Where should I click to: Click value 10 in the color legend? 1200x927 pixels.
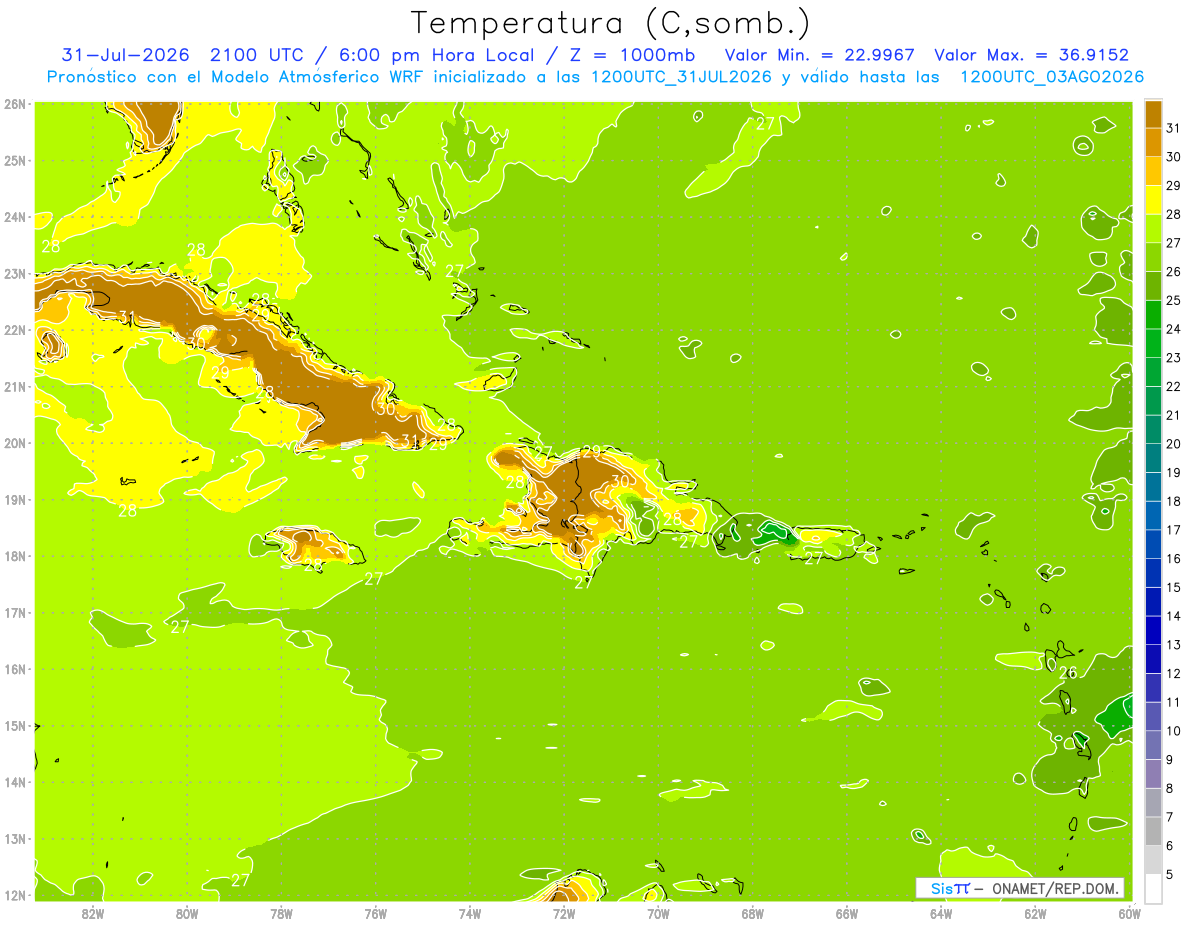[x=1174, y=731]
